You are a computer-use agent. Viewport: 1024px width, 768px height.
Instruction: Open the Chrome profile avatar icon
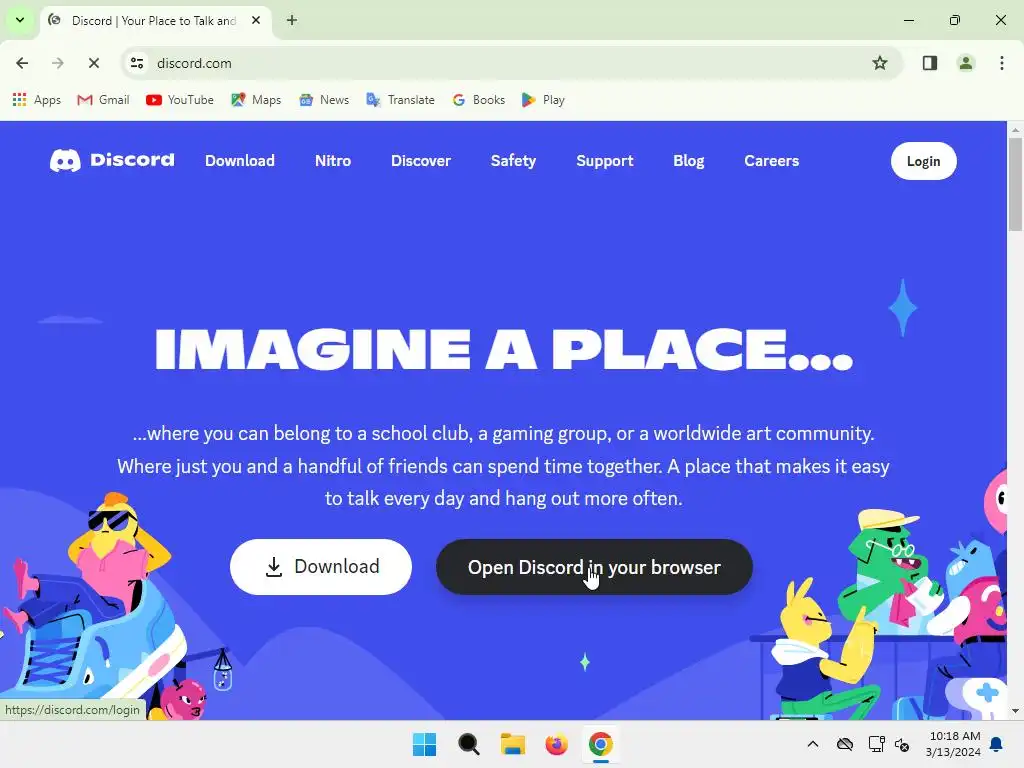click(x=966, y=63)
